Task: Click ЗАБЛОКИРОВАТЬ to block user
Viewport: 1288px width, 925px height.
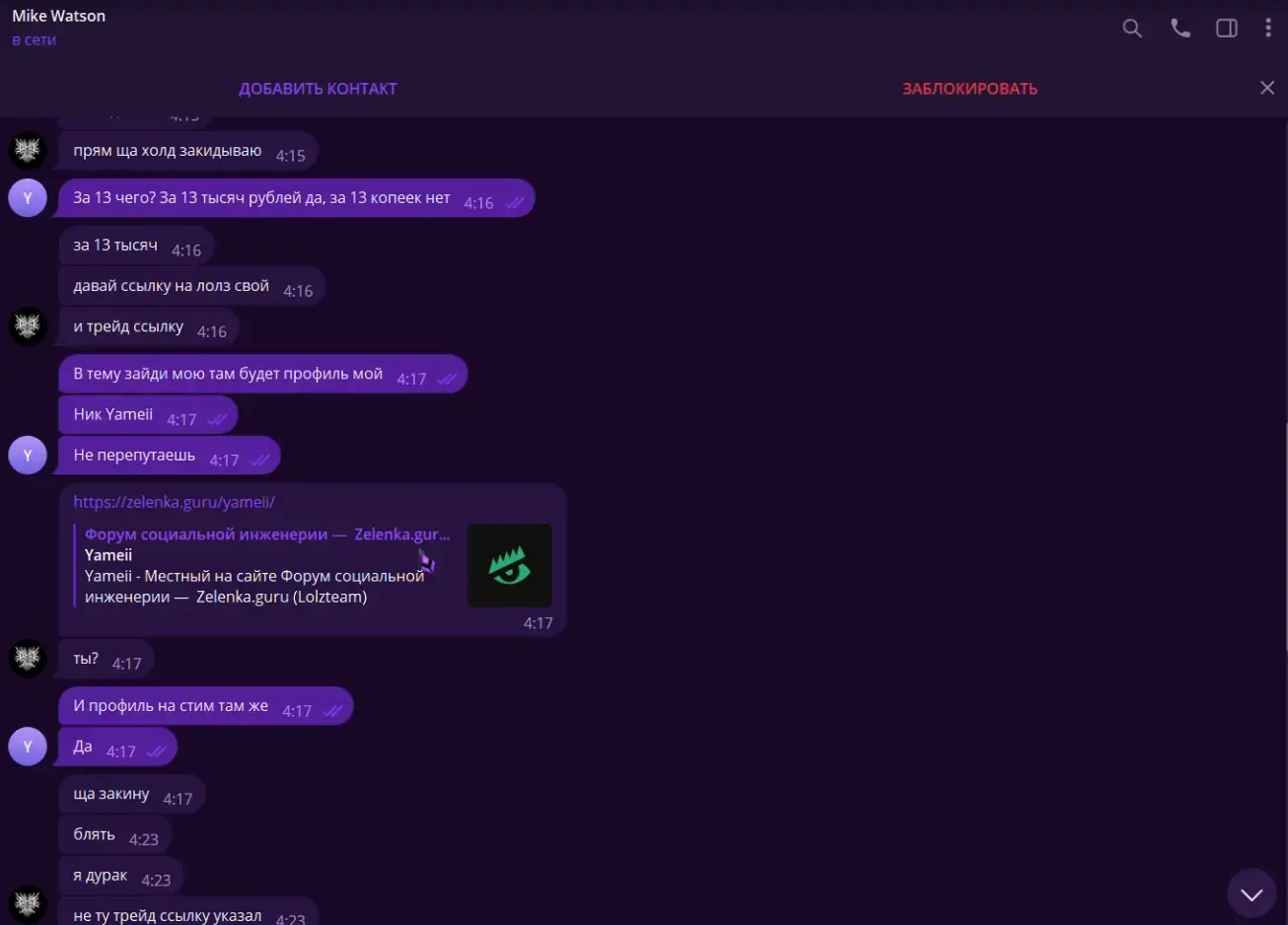Action: click(x=969, y=89)
